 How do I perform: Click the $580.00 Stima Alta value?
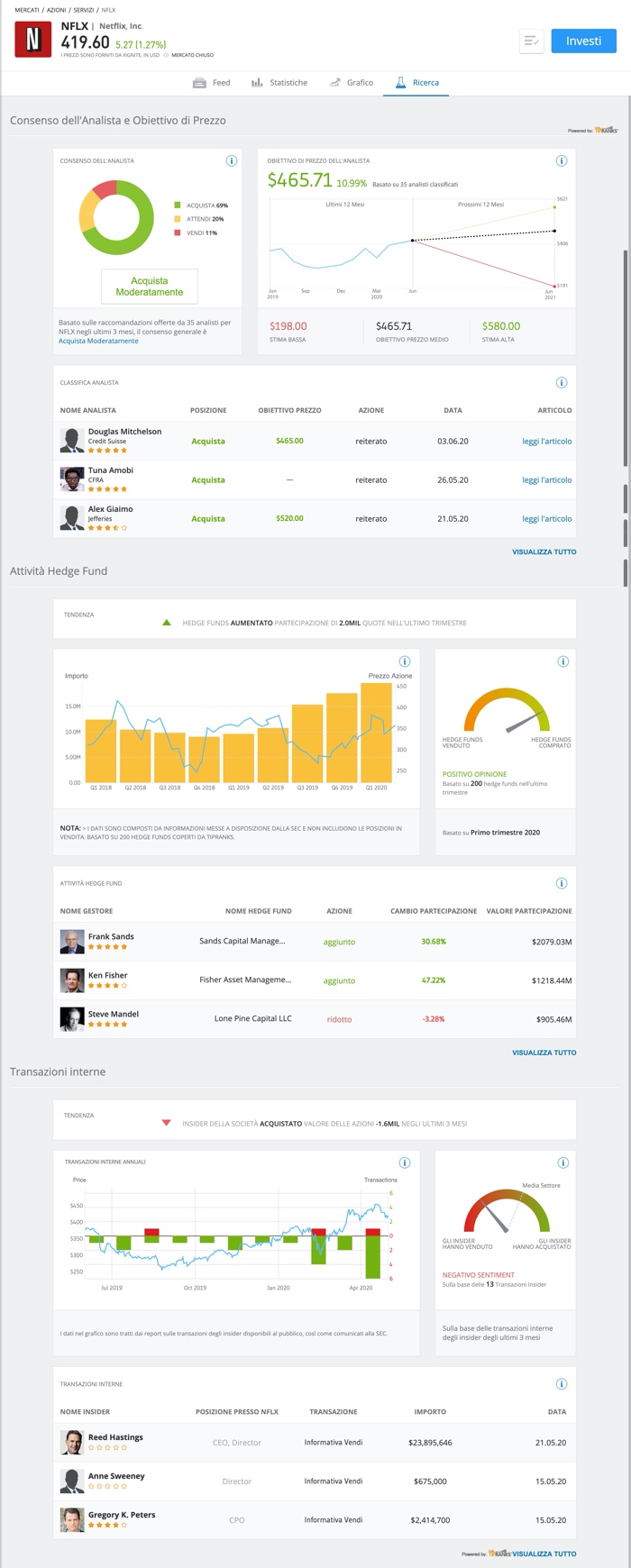coord(501,326)
